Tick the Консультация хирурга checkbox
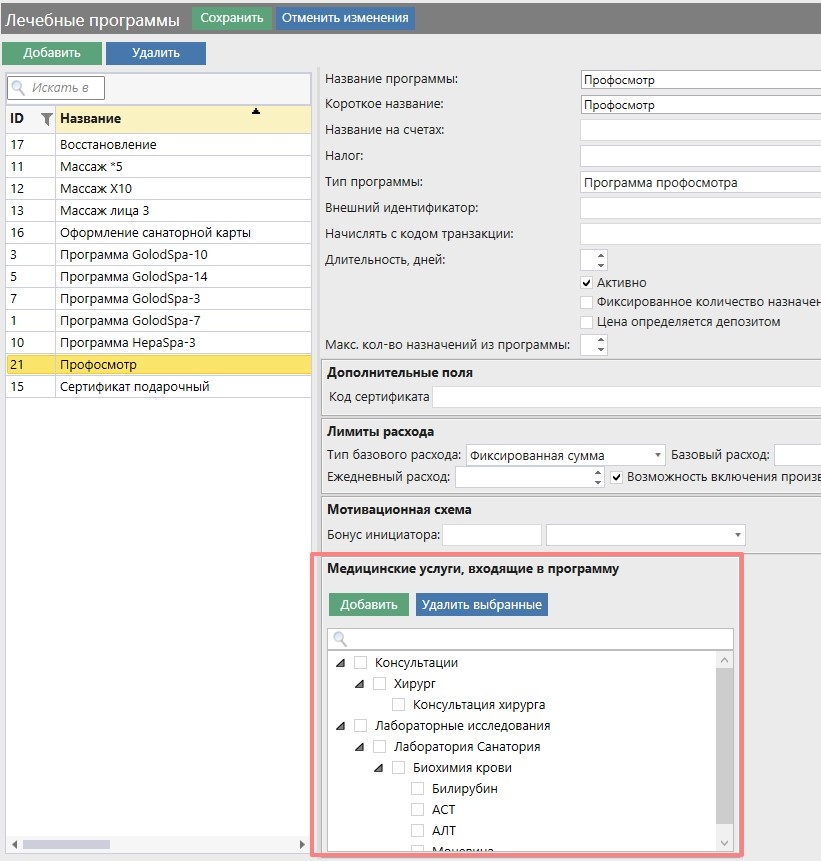The image size is (821, 861). coord(399,705)
